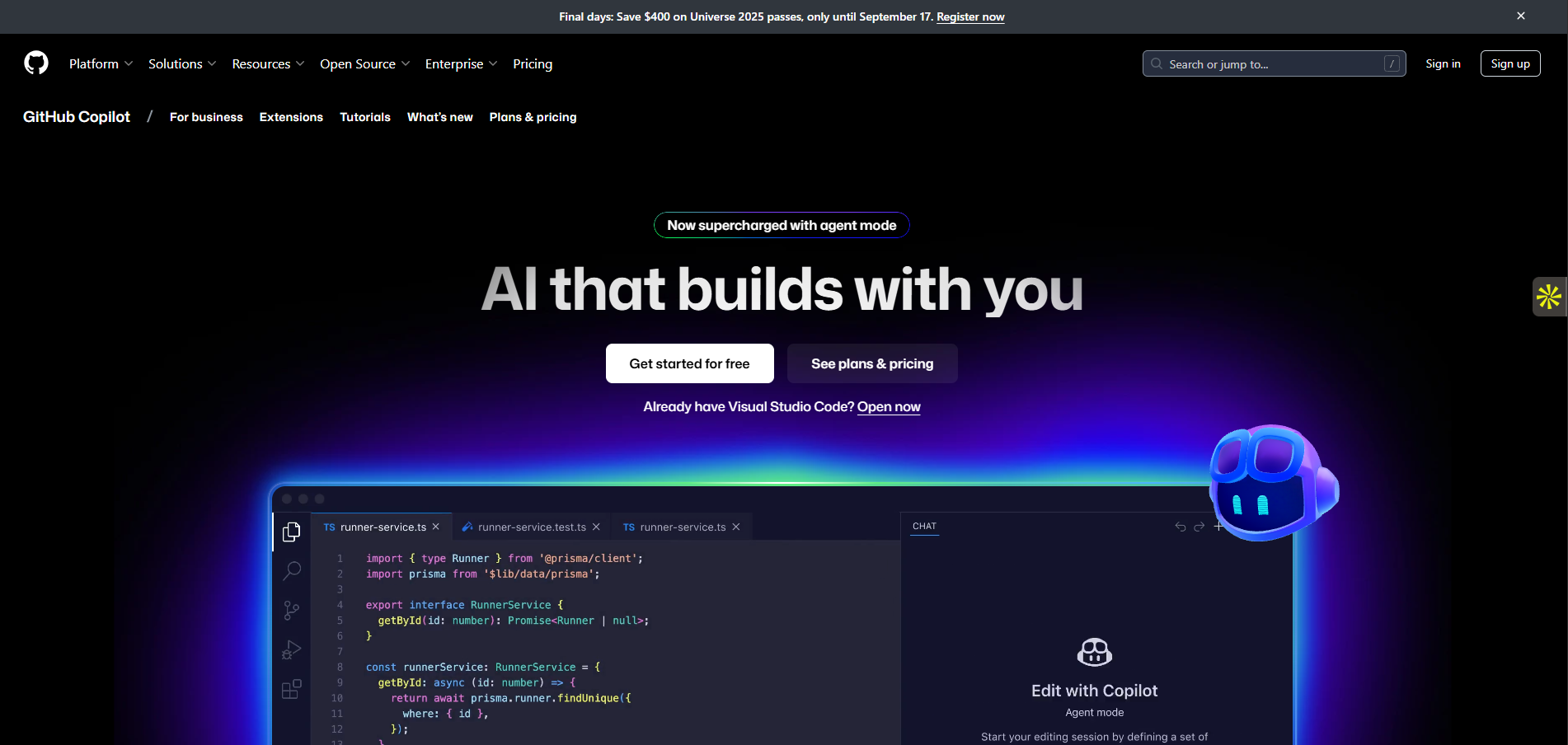Click the Copilot mascot head illustration

point(1274,483)
